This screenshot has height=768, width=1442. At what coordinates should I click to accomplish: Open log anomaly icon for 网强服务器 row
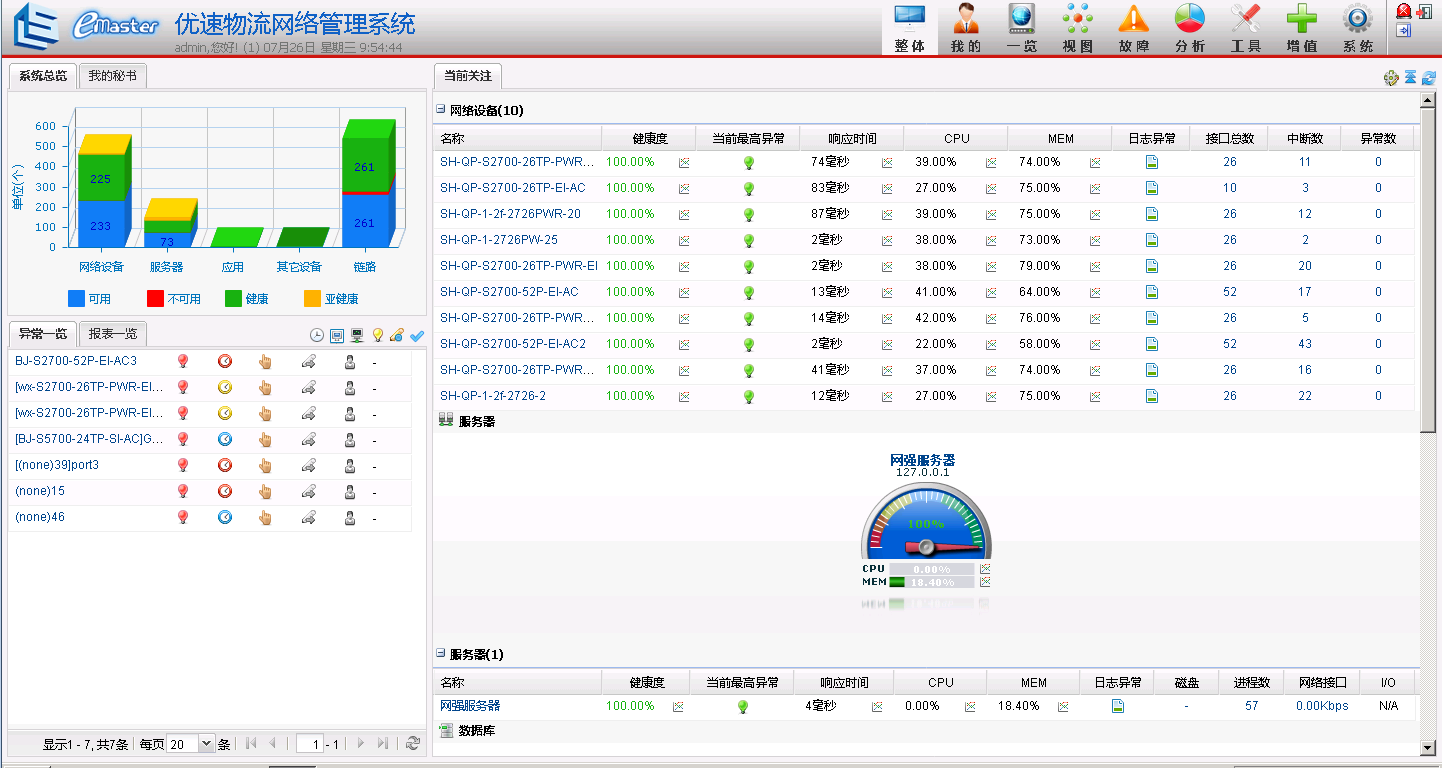pyautogui.click(x=1118, y=706)
